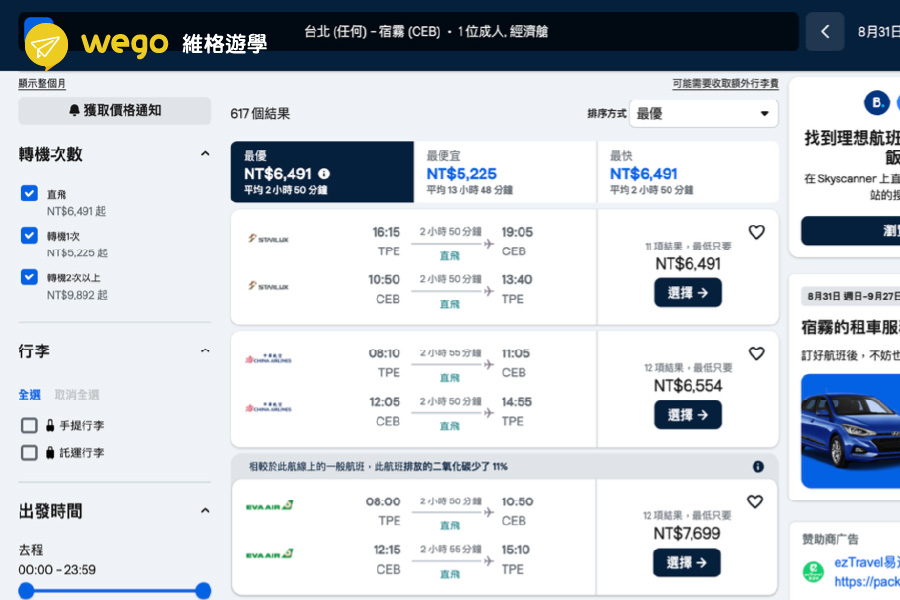Viewport: 900px width, 600px height.
Task: Switch to the 最便宜 NT$5,225 tab
Action: point(504,172)
